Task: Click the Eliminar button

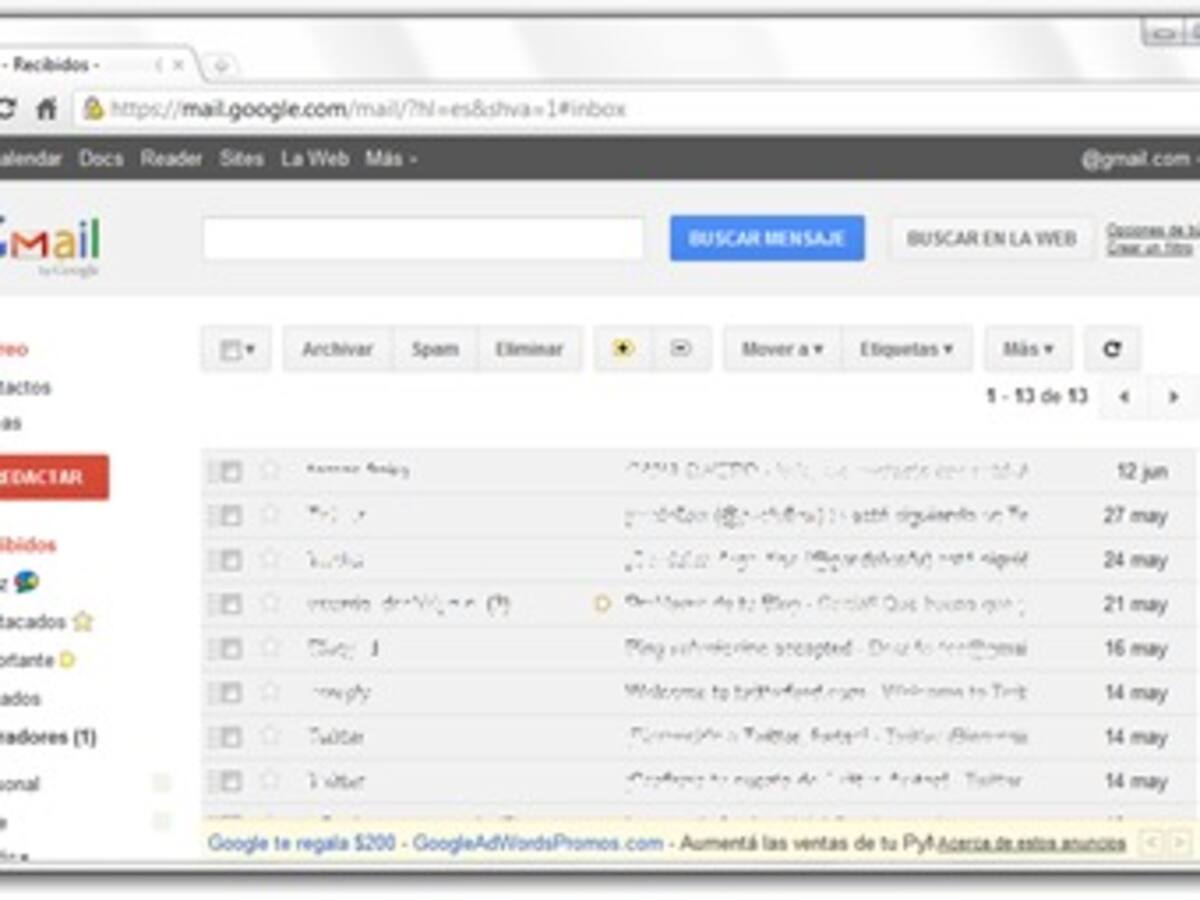Action: [x=529, y=349]
